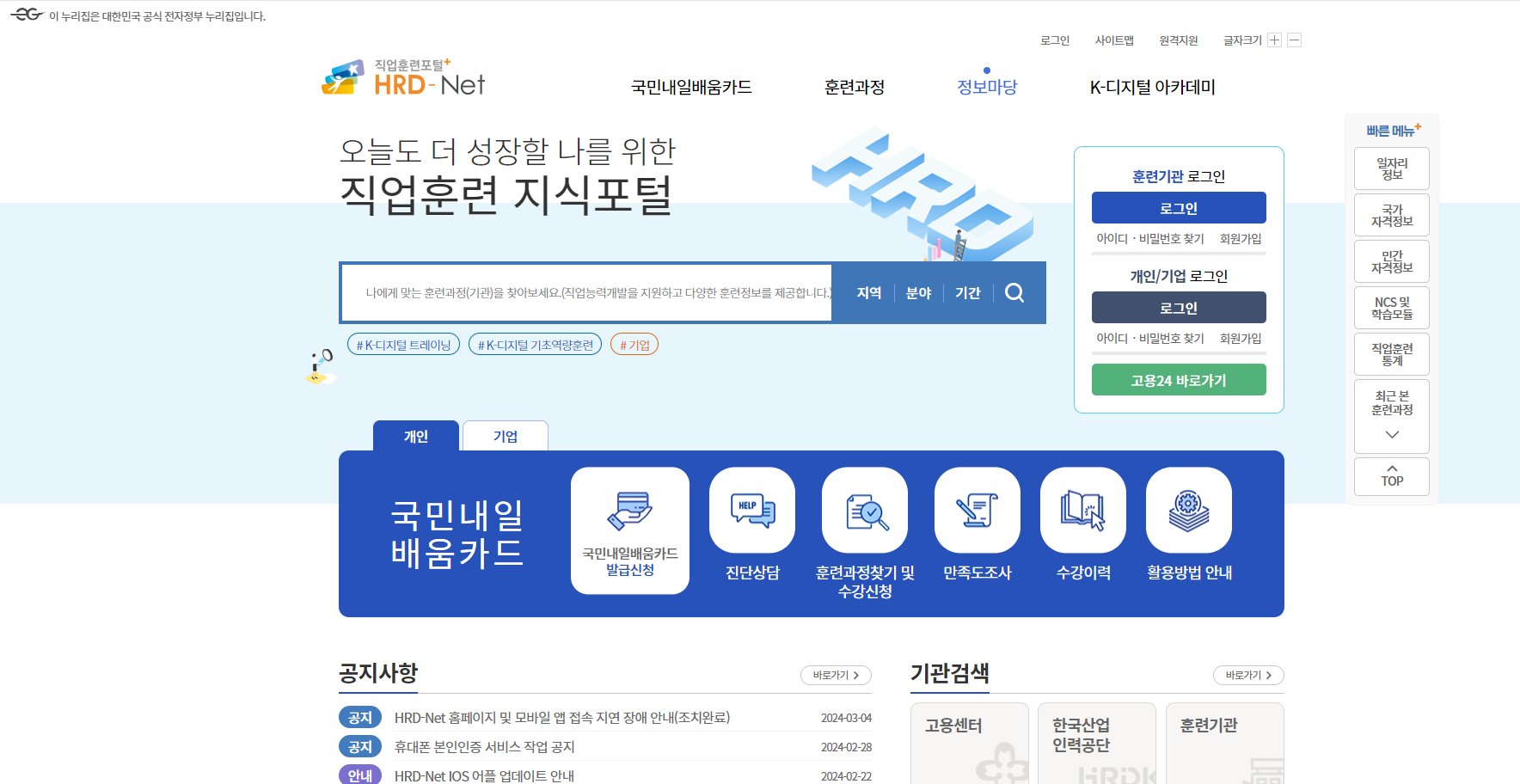Select 한국산업인력공단 institution card
This screenshot has height=784, width=1520.
click(1097, 744)
